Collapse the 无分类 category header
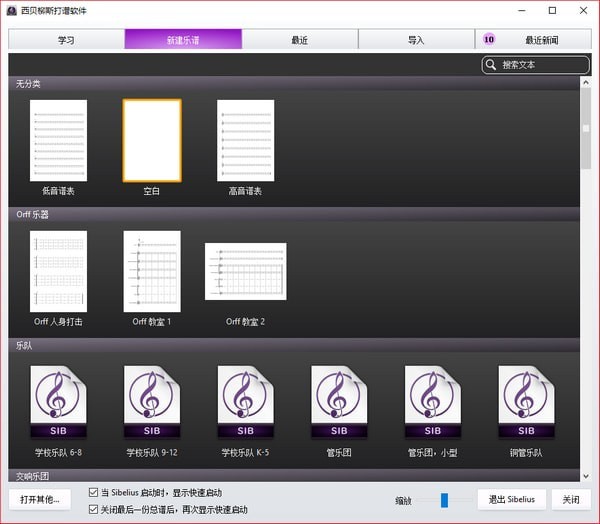The image size is (600, 524). (28, 84)
